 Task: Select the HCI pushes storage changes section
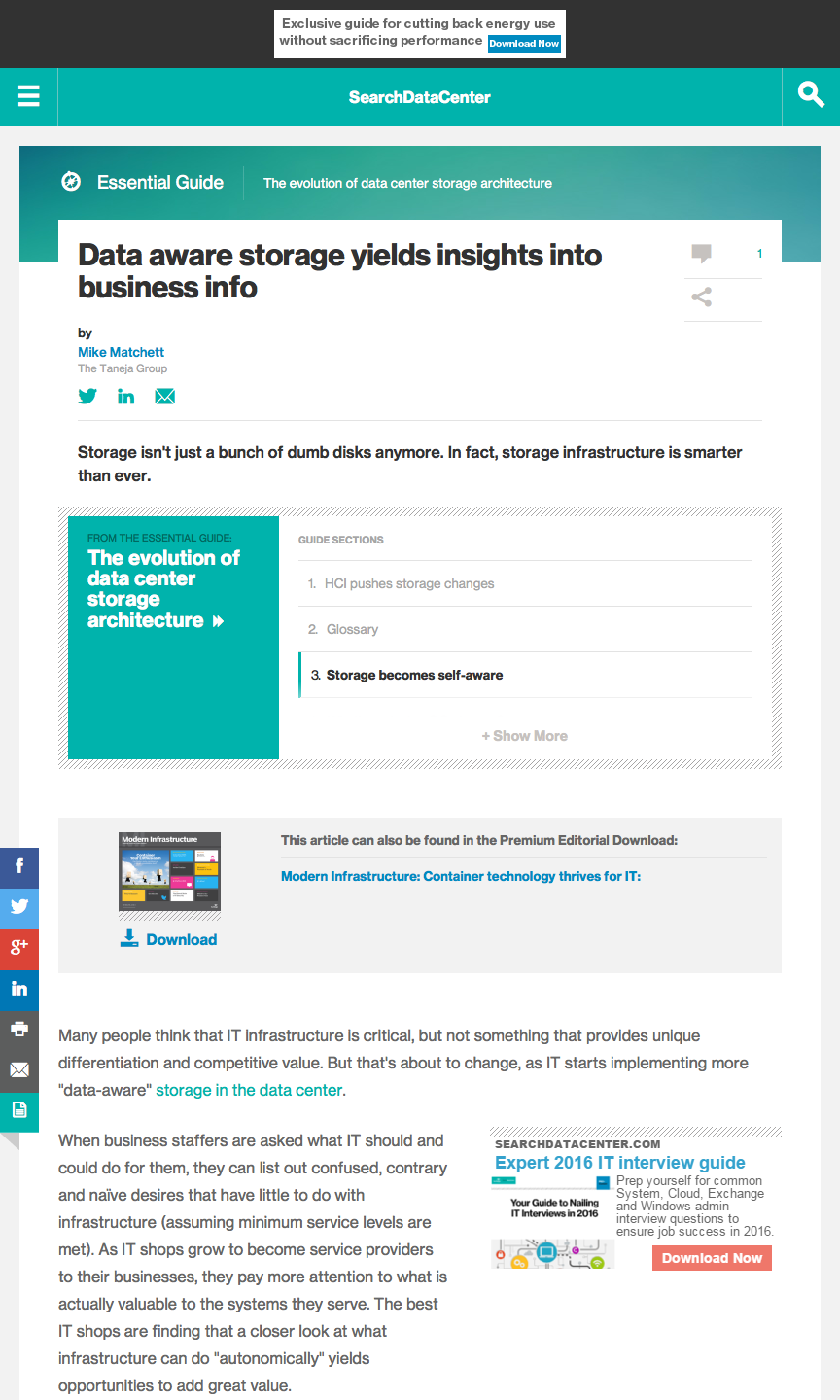tap(525, 583)
